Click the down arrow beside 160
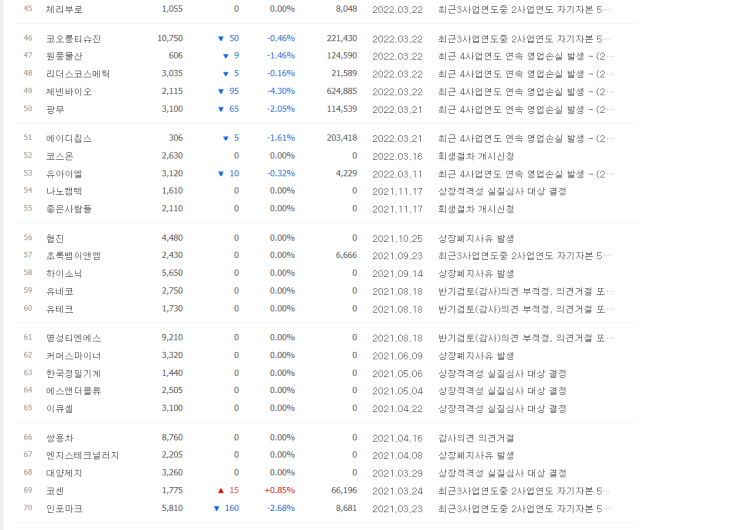 pyautogui.click(x=217, y=508)
